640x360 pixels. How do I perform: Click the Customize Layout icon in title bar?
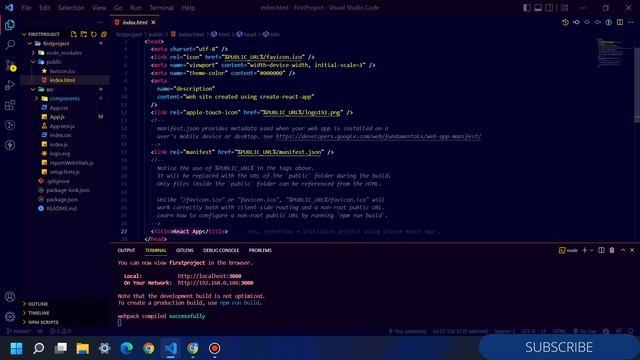tap(564, 8)
